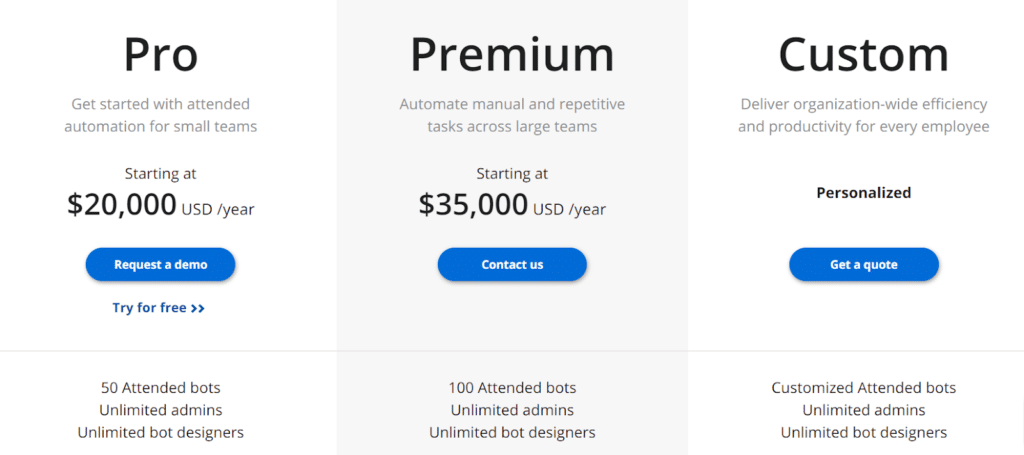Screen dimensions: 1024x455
Task: Click Unlimited admins in the Pro column
Action: click(160, 410)
